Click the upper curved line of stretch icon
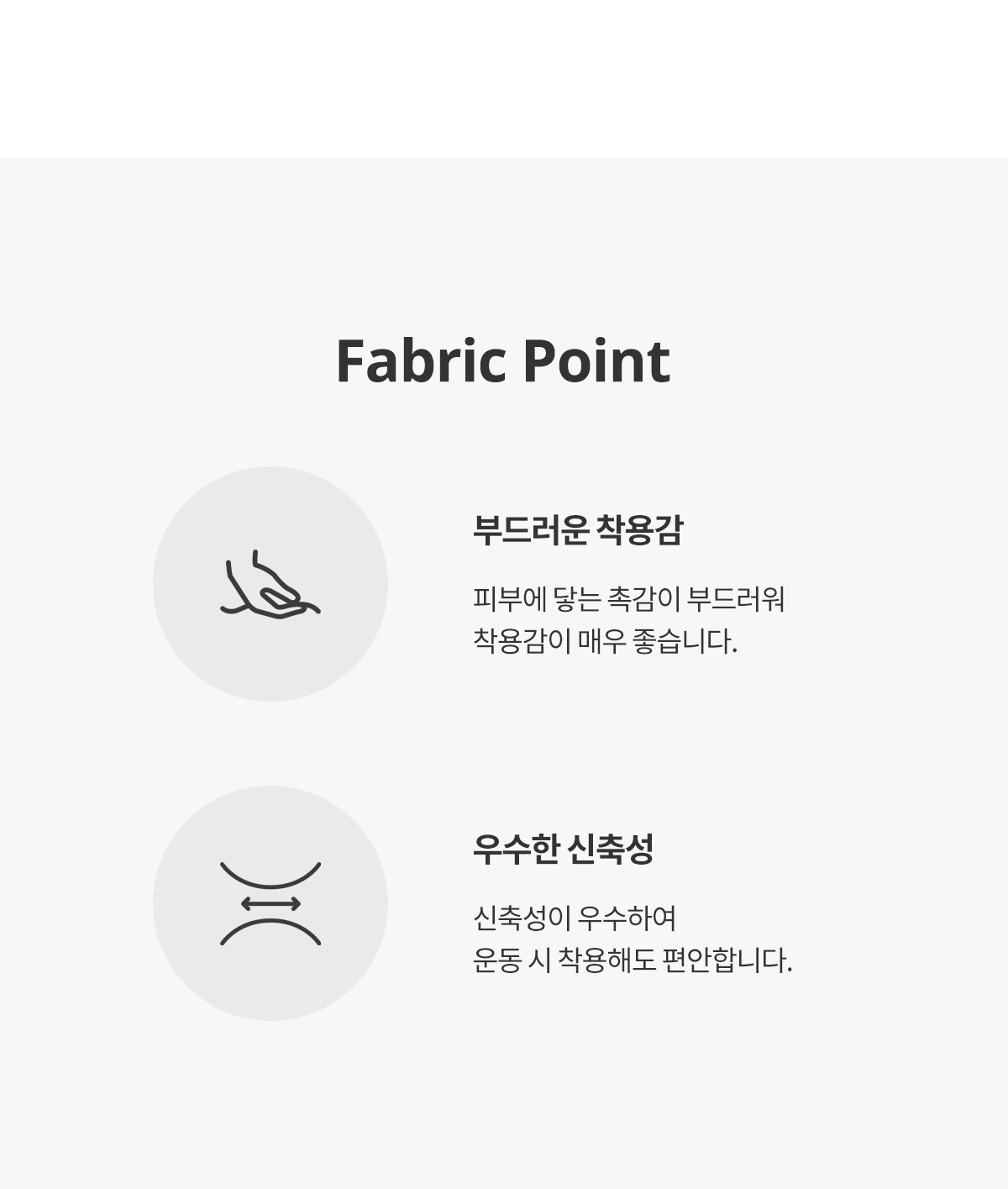Screen dimensions: 1008x1189 pyautogui.click(x=270, y=875)
